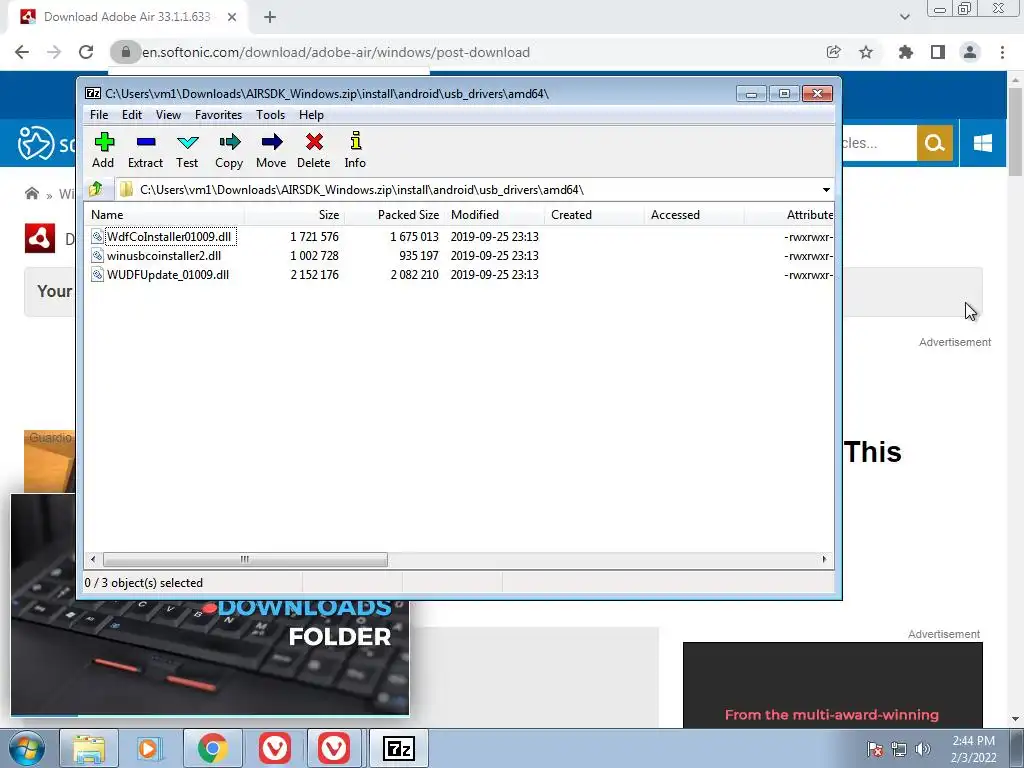Click the horizontal scrollbar thumb in file list
1024x768 pixels.
(245, 559)
